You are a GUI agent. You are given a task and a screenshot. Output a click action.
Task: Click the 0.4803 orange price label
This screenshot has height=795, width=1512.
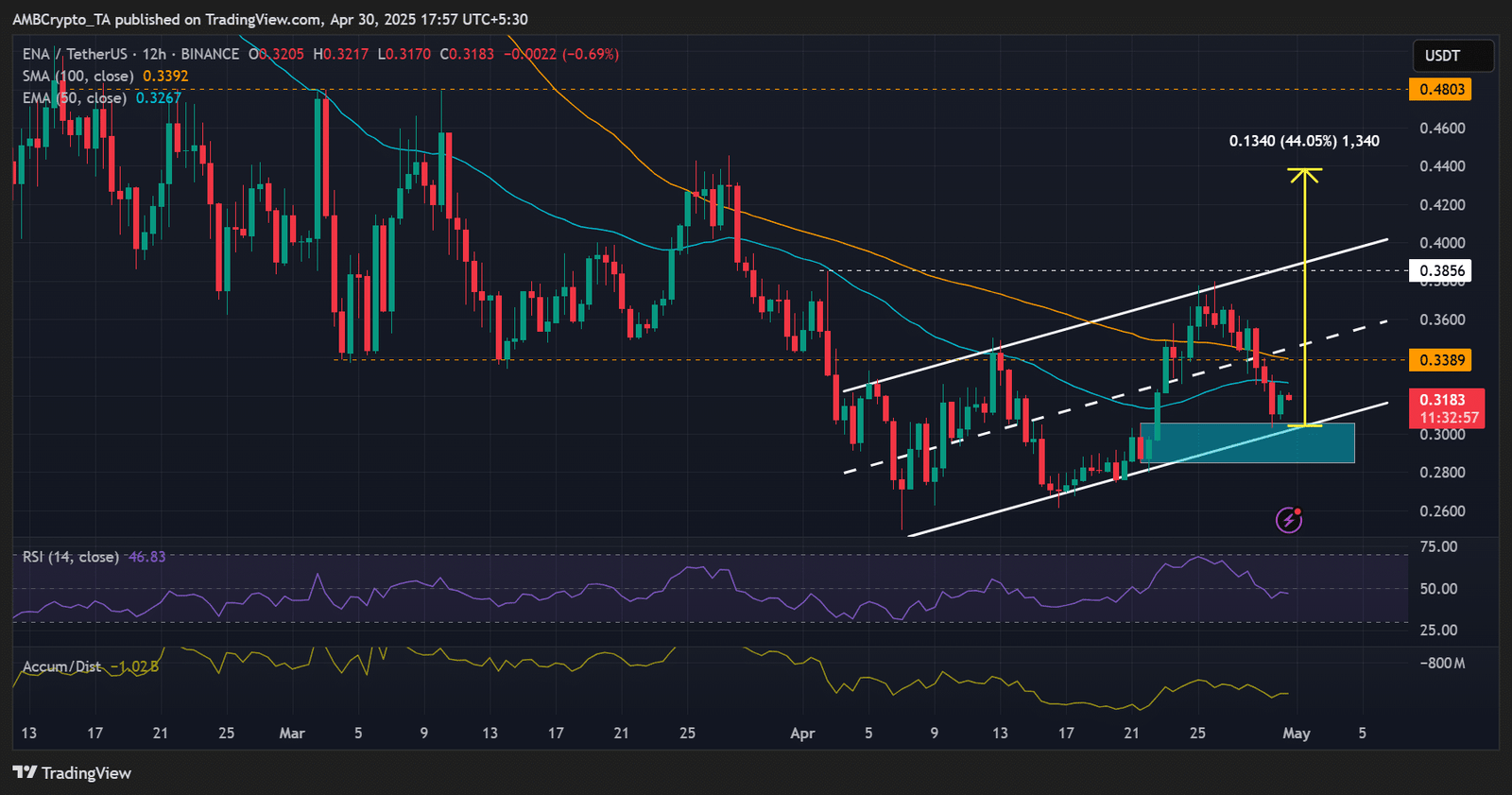(x=1439, y=90)
